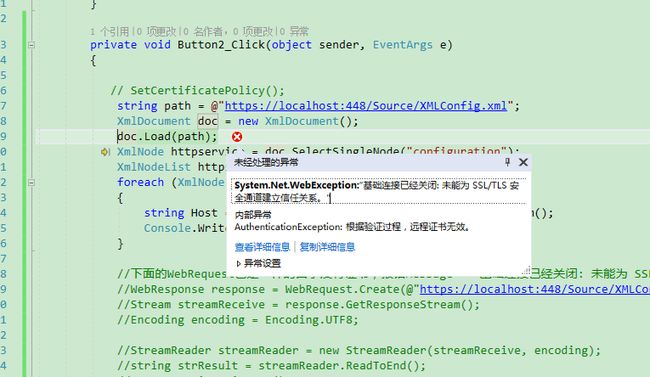Screen dimensions: 650x377
Task: Open the commented WebRequest.Create localhost URL
Action: 535,289
